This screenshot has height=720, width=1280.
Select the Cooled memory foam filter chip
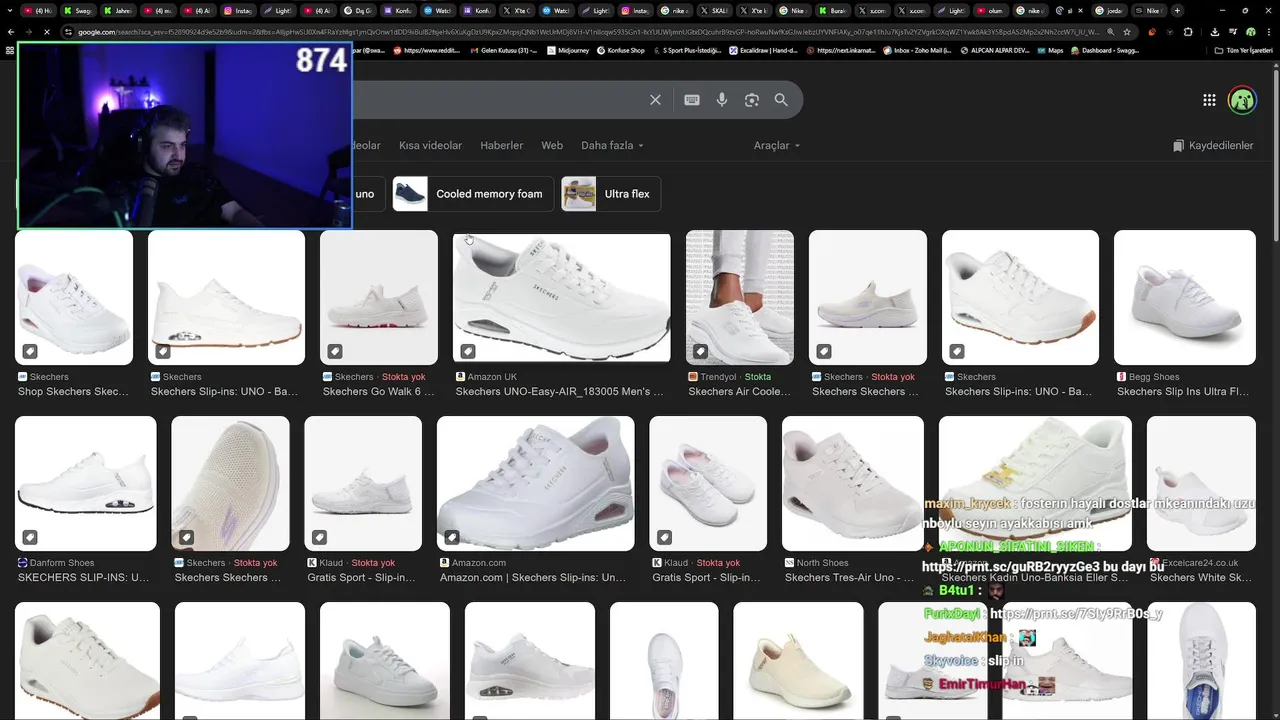(471, 194)
